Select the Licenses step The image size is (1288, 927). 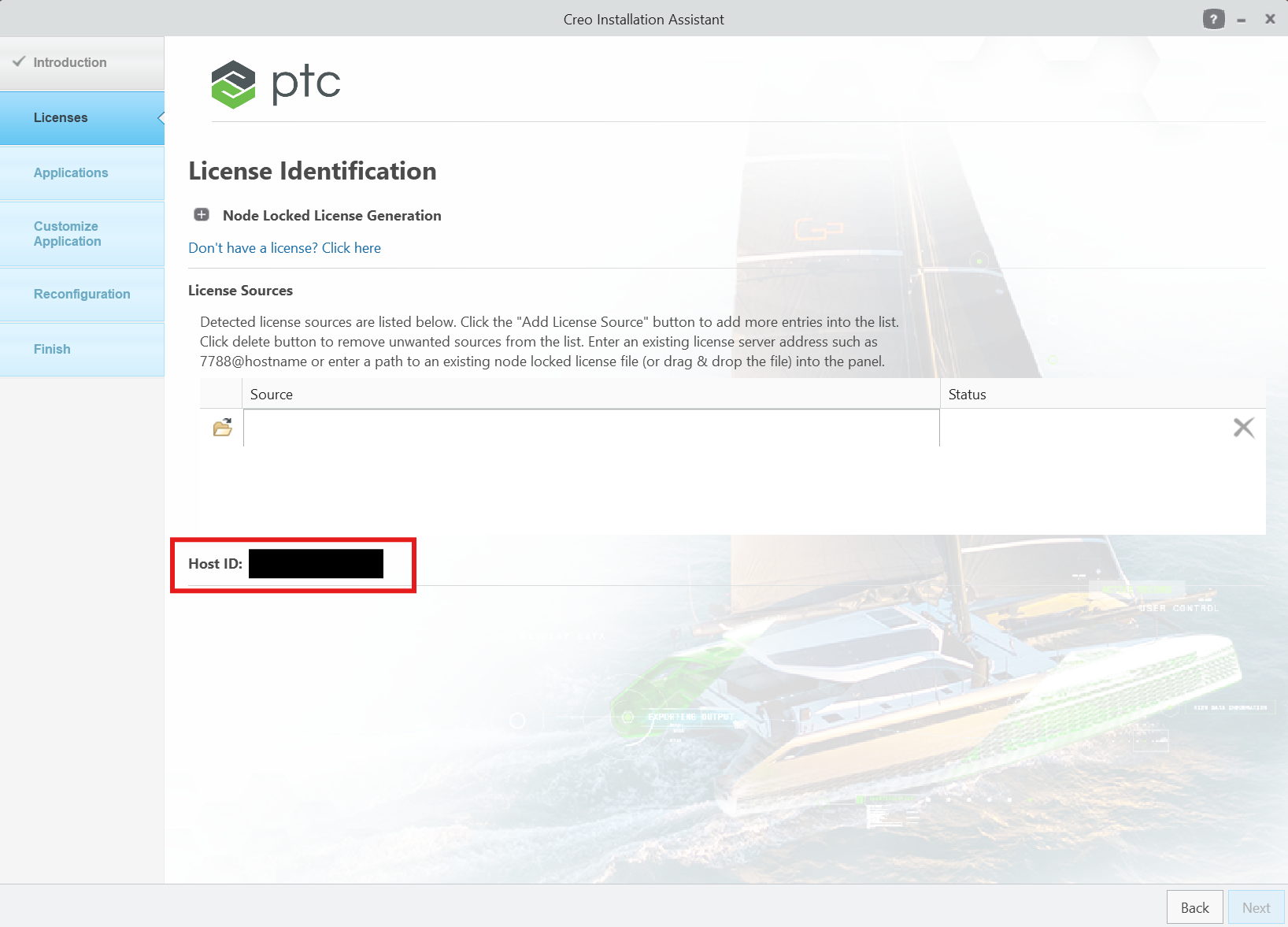pyautogui.click(x=82, y=118)
